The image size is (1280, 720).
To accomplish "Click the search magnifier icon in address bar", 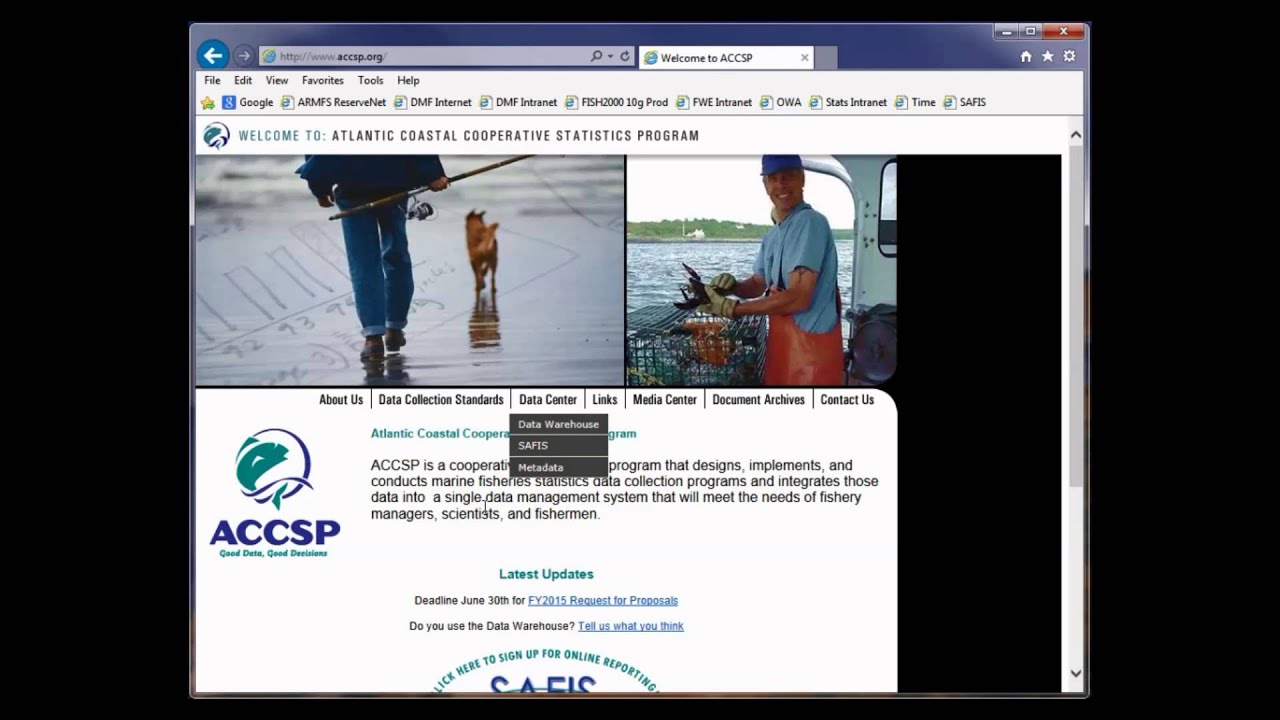I will coord(596,57).
